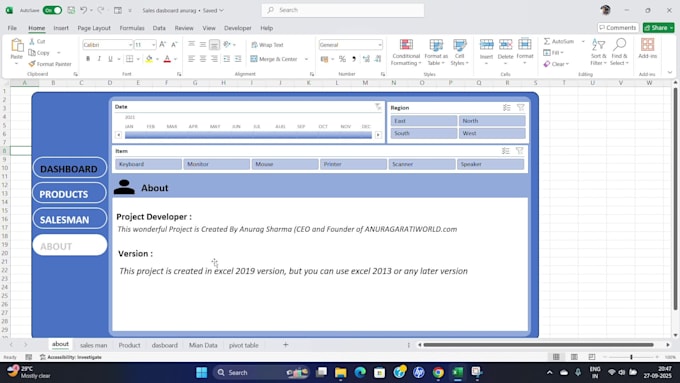Click Merge & Center
The image size is (680, 383).
(x=275, y=59)
